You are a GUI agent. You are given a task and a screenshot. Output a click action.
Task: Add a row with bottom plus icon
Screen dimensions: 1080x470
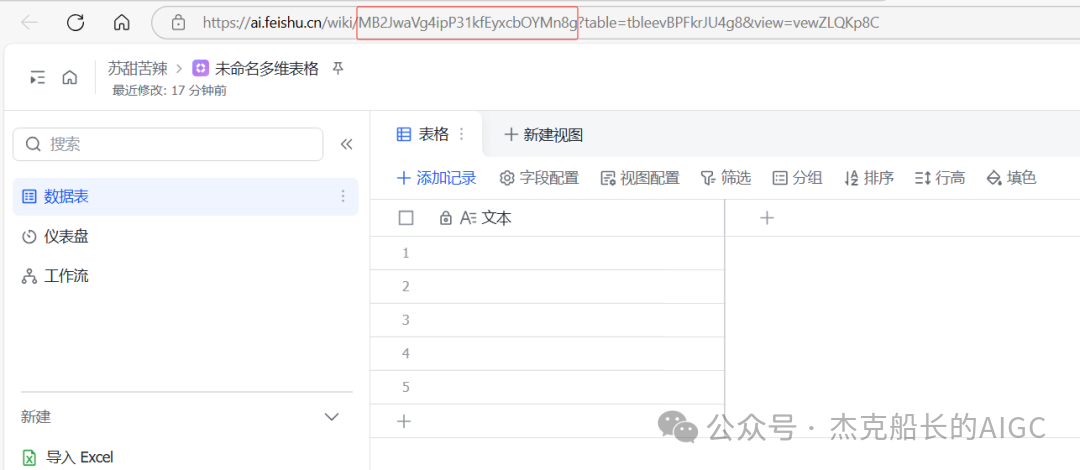click(405, 421)
